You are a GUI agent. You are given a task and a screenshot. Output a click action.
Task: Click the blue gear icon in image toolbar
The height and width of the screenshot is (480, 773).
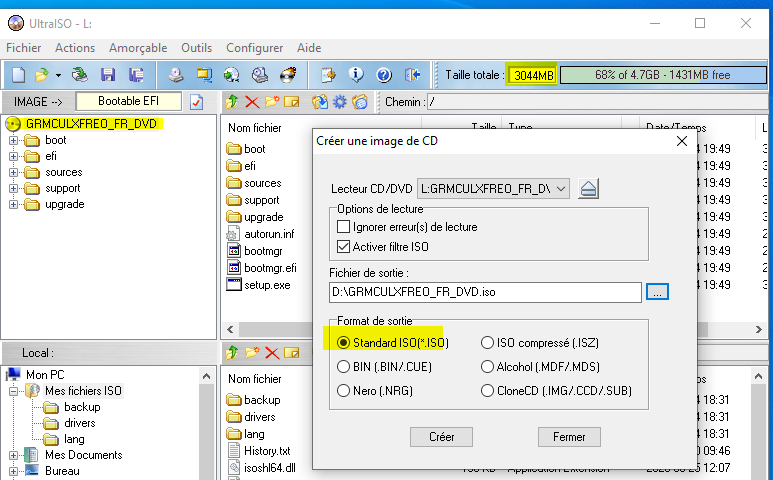click(340, 102)
